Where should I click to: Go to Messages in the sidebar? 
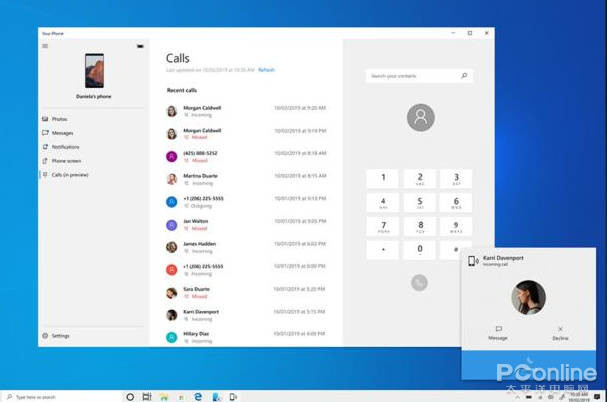(x=61, y=133)
